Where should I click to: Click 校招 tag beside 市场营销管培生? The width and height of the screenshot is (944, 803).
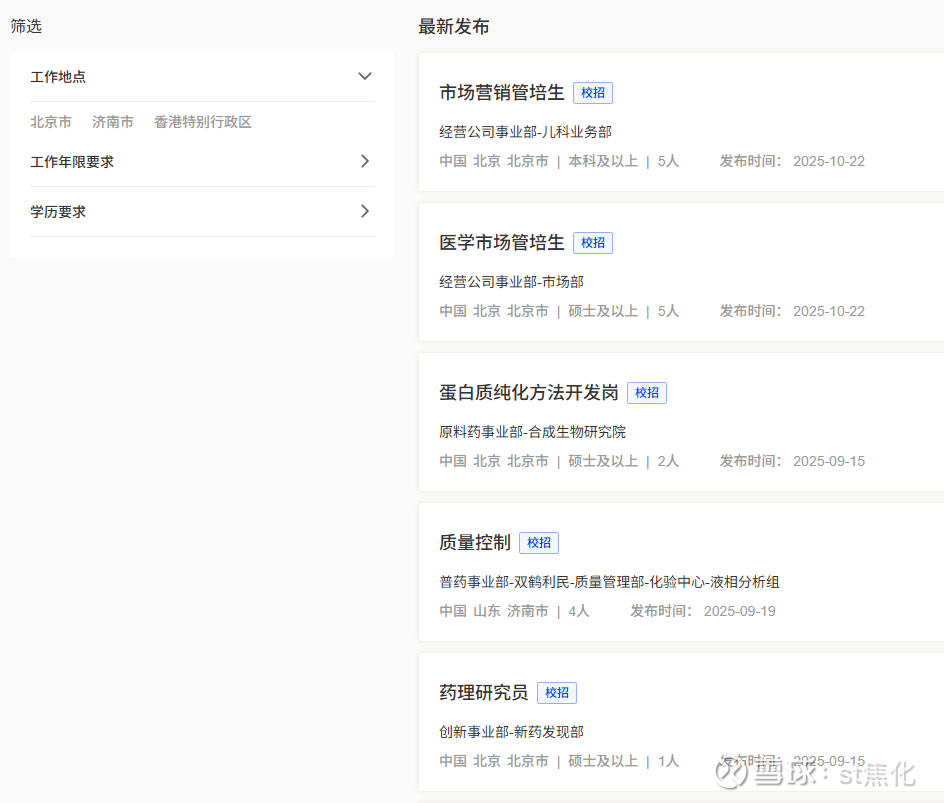593,93
